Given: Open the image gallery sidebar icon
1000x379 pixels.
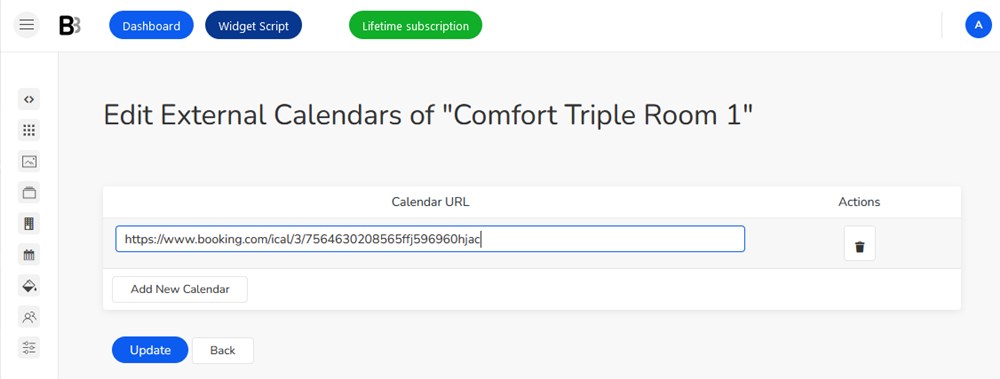Looking at the screenshot, I should pos(29,161).
